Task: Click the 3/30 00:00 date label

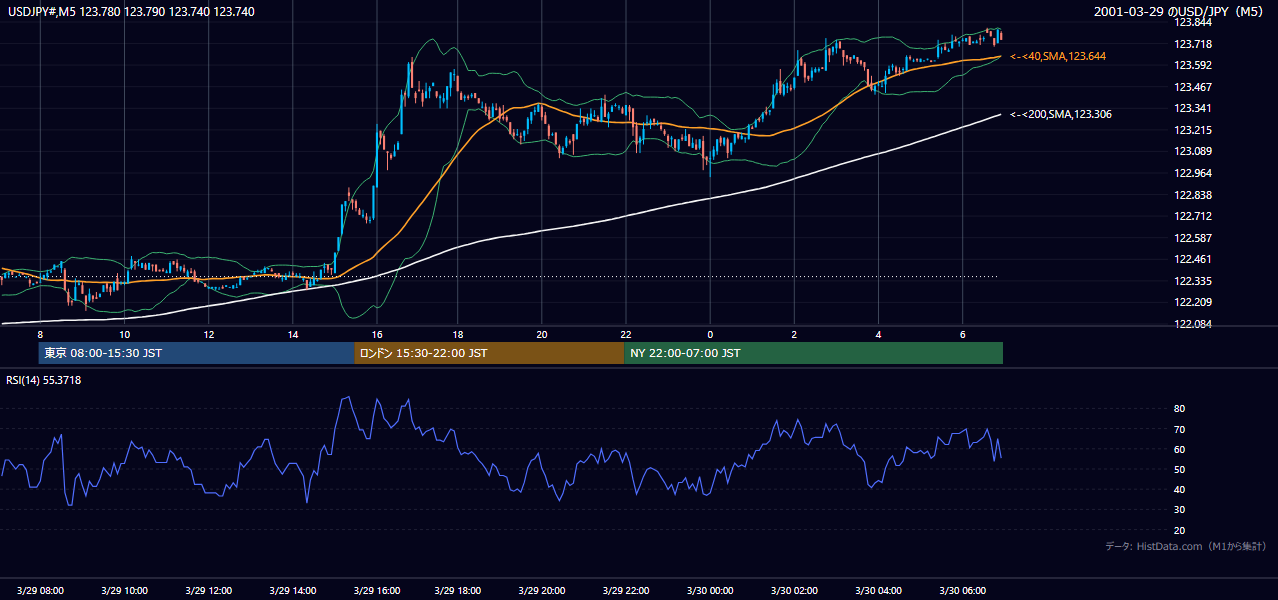Action: (x=709, y=590)
